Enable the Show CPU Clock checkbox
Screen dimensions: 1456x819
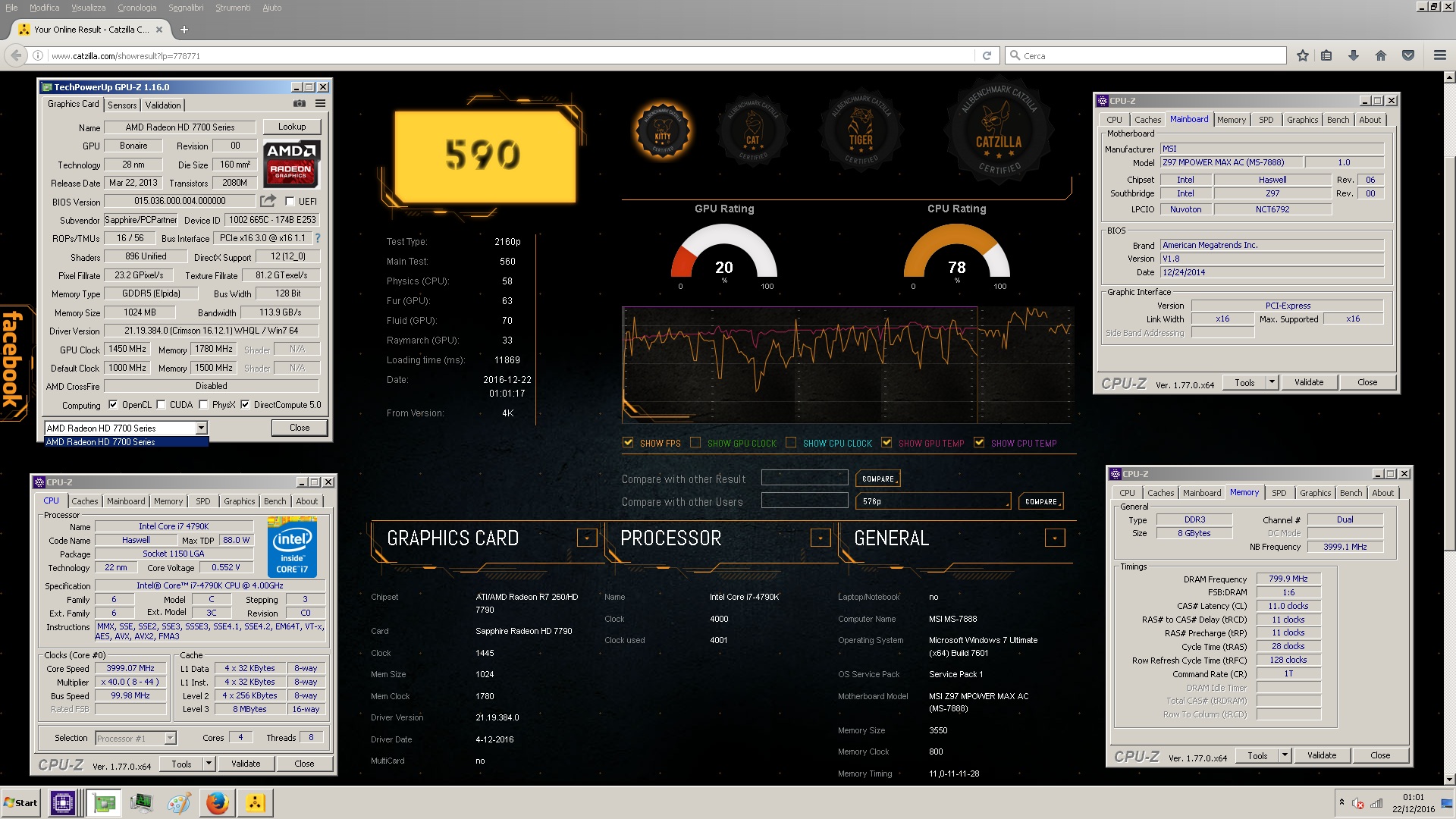click(x=791, y=443)
